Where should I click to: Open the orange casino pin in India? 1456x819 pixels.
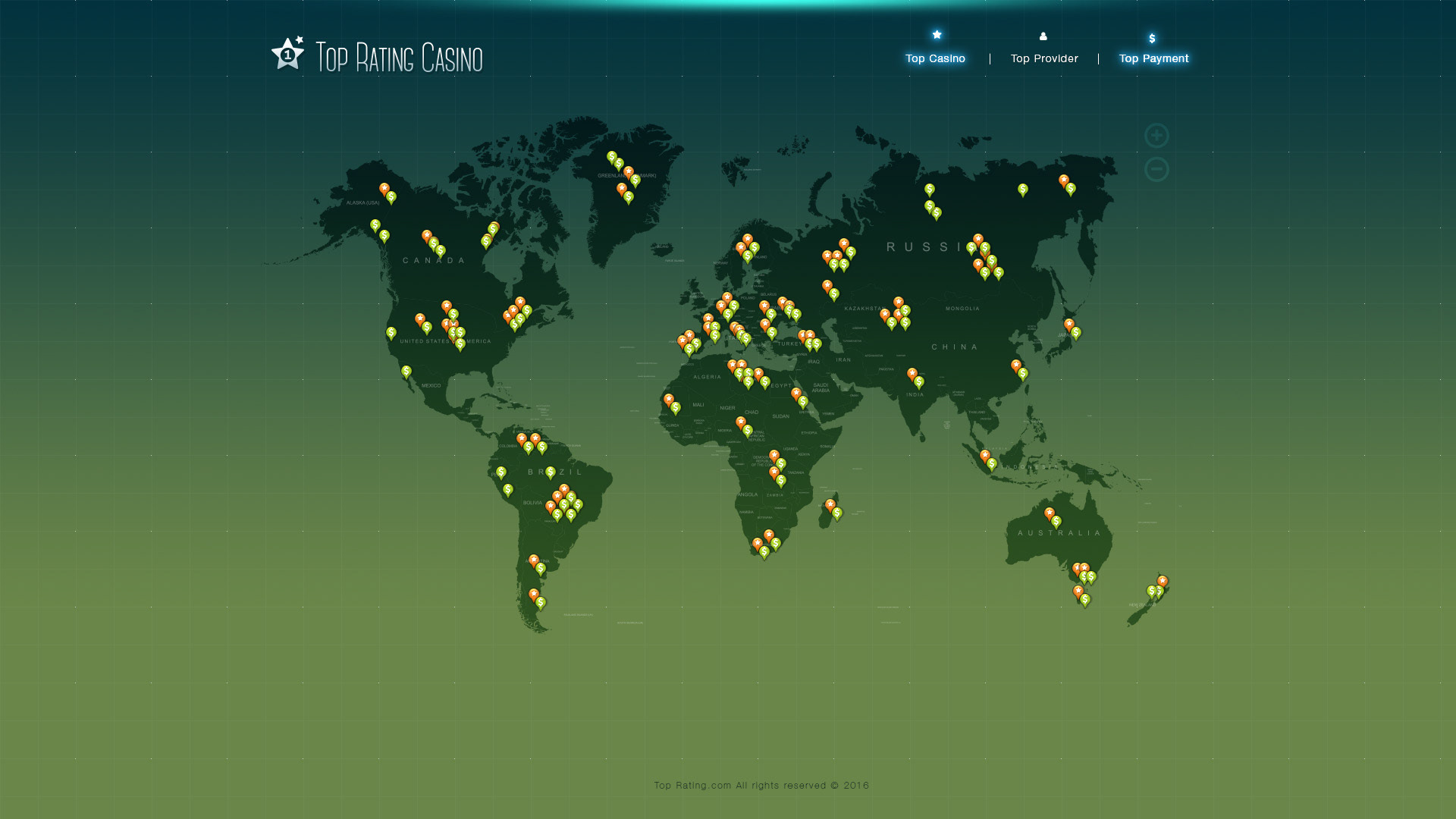(912, 373)
